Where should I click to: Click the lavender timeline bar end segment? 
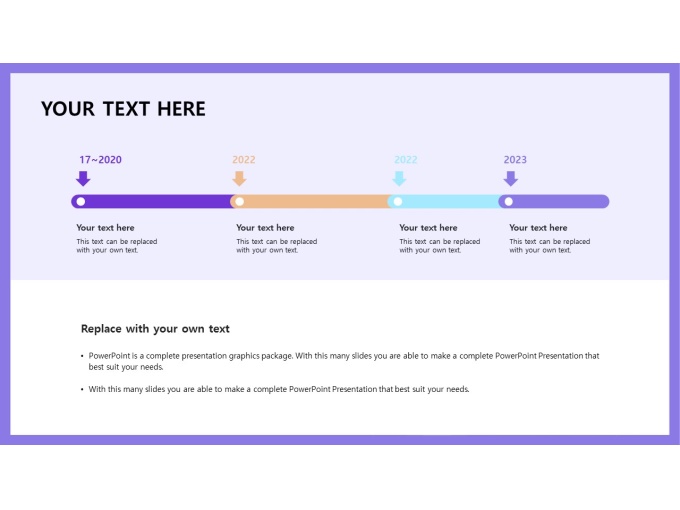pyautogui.click(x=554, y=201)
